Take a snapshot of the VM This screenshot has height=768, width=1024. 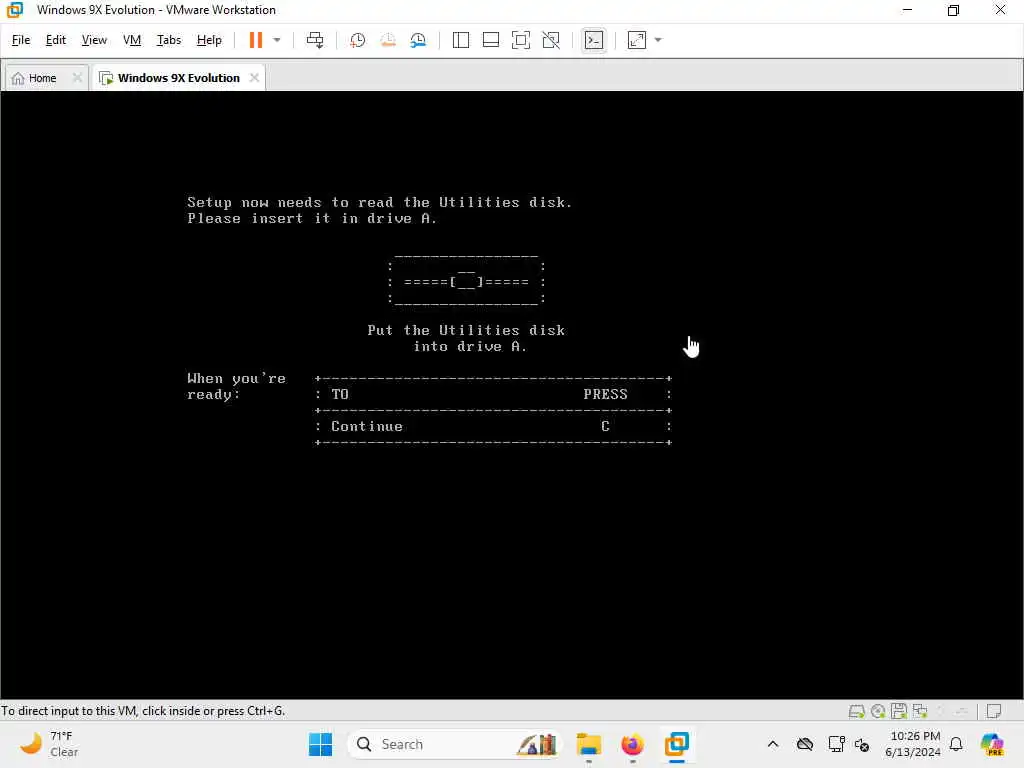coord(357,40)
